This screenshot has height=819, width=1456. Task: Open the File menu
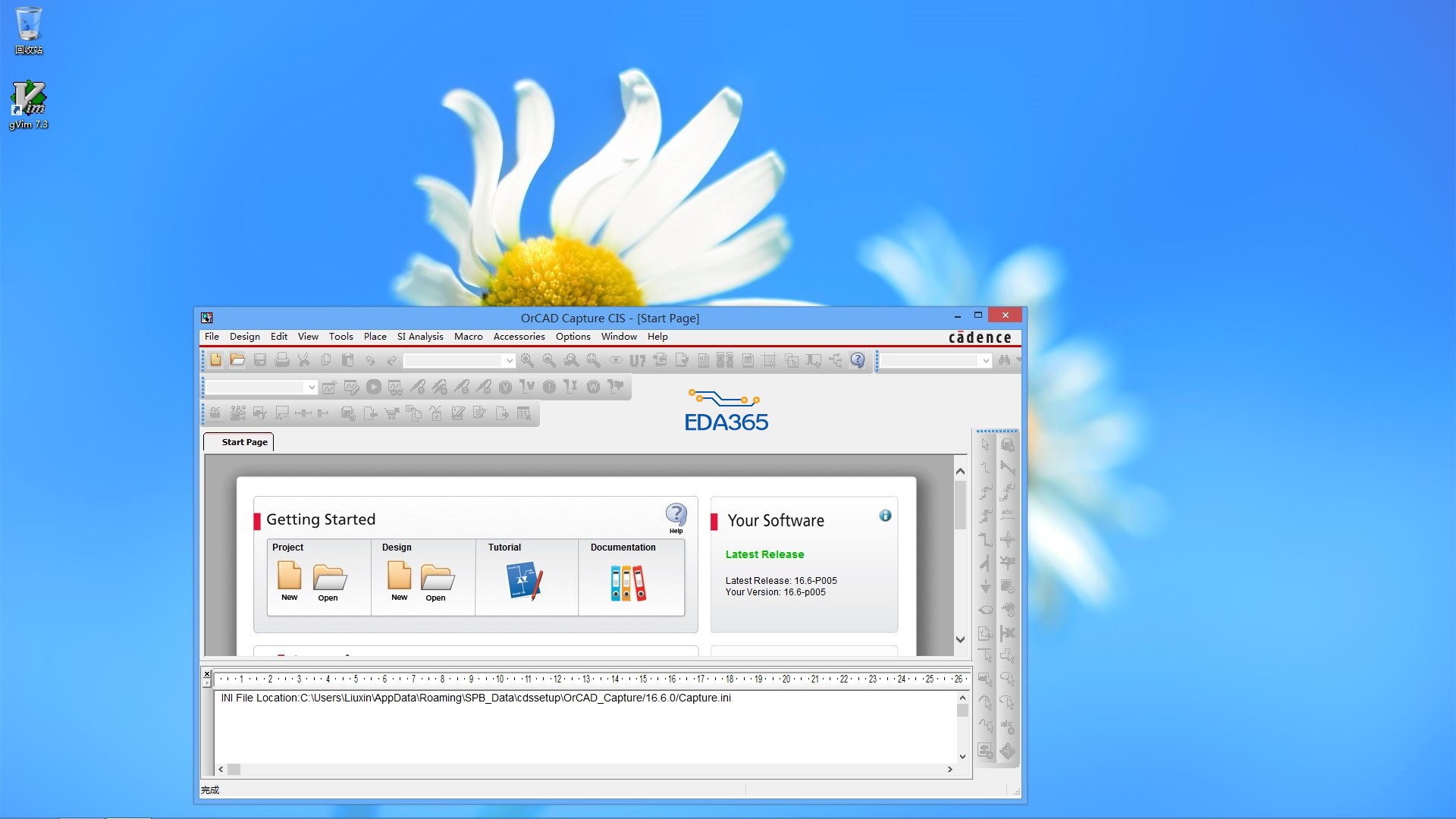point(212,337)
